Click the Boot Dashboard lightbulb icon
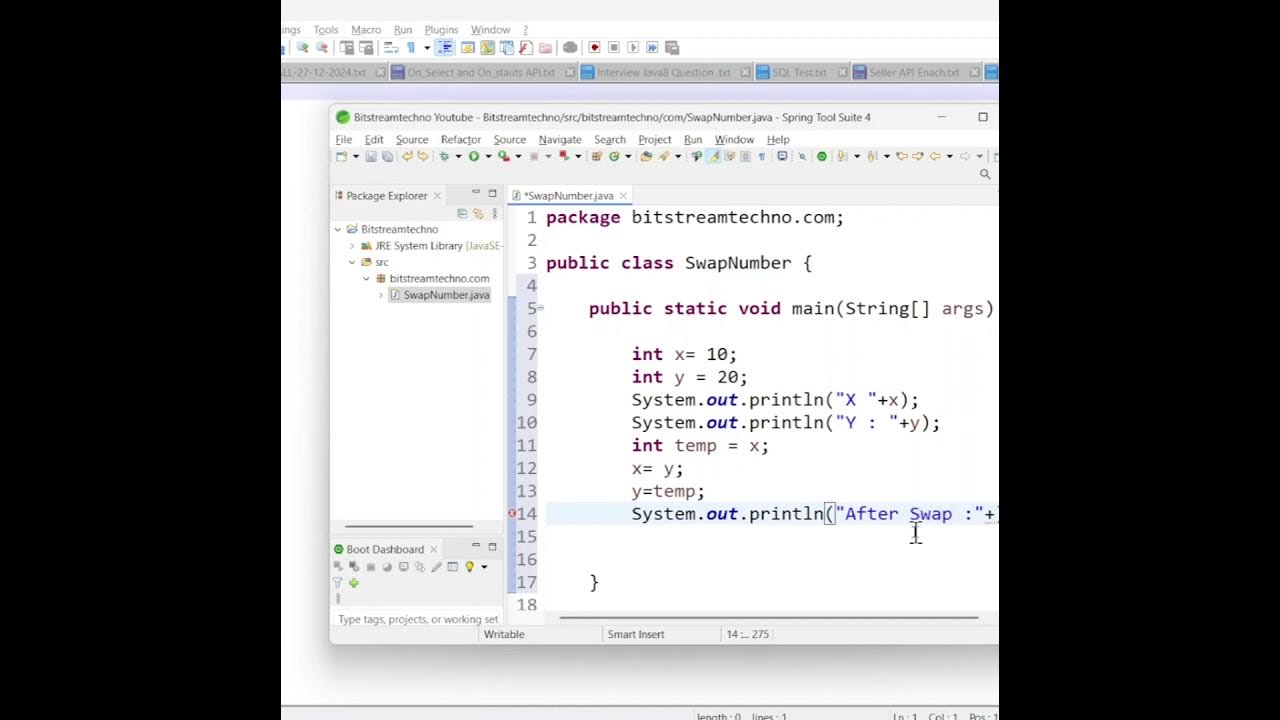Image resolution: width=1280 pixels, height=720 pixels. click(469, 567)
